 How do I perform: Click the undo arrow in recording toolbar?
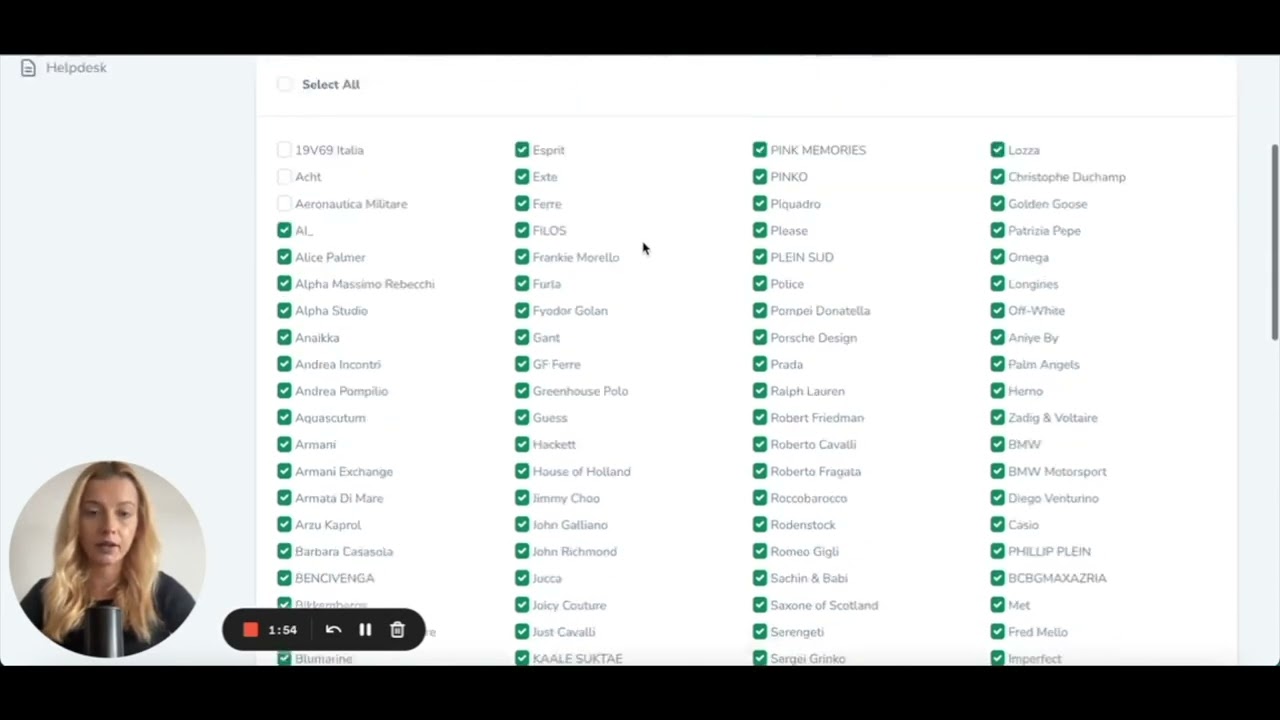(333, 630)
